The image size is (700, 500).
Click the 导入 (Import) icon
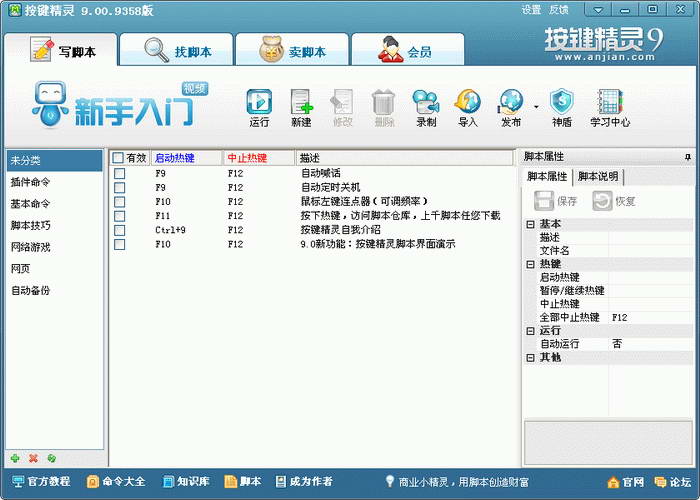pos(467,107)
